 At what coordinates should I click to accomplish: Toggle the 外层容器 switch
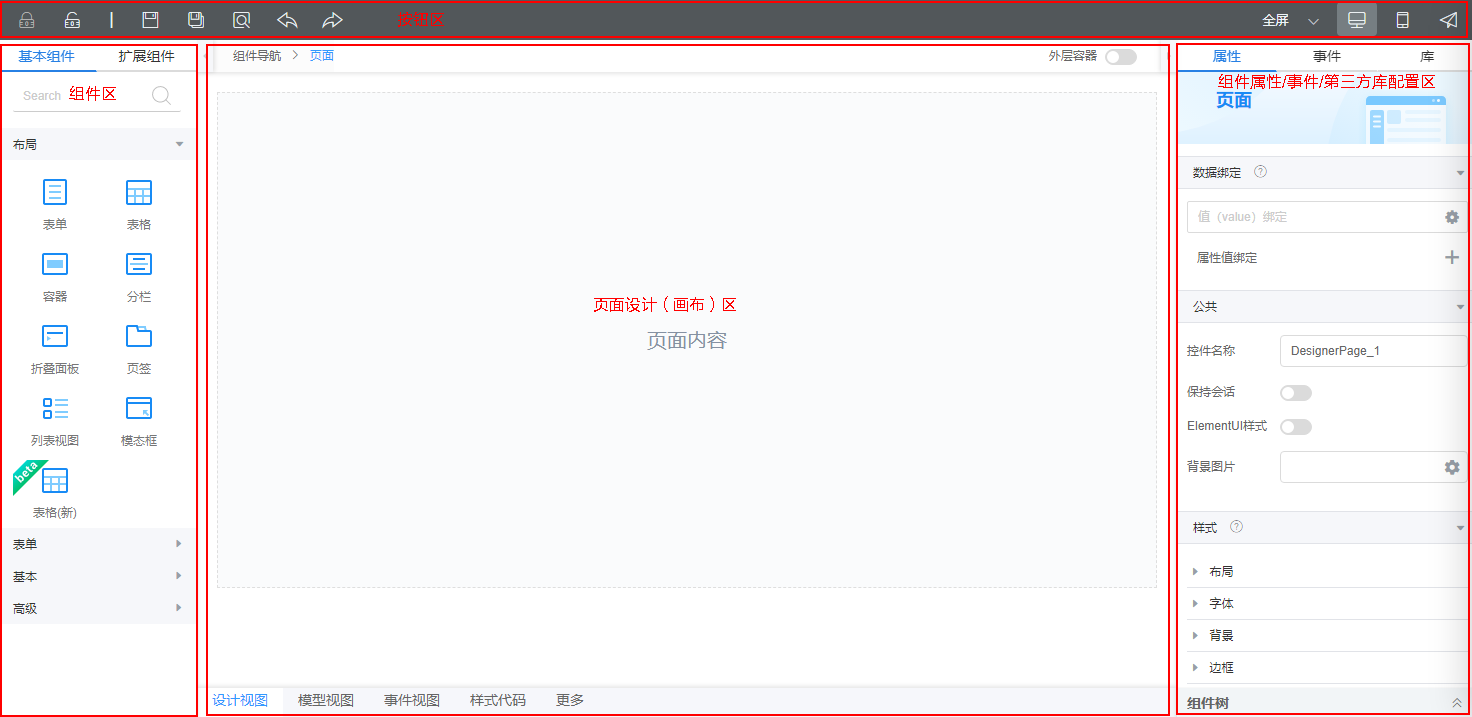point(1121,57)
